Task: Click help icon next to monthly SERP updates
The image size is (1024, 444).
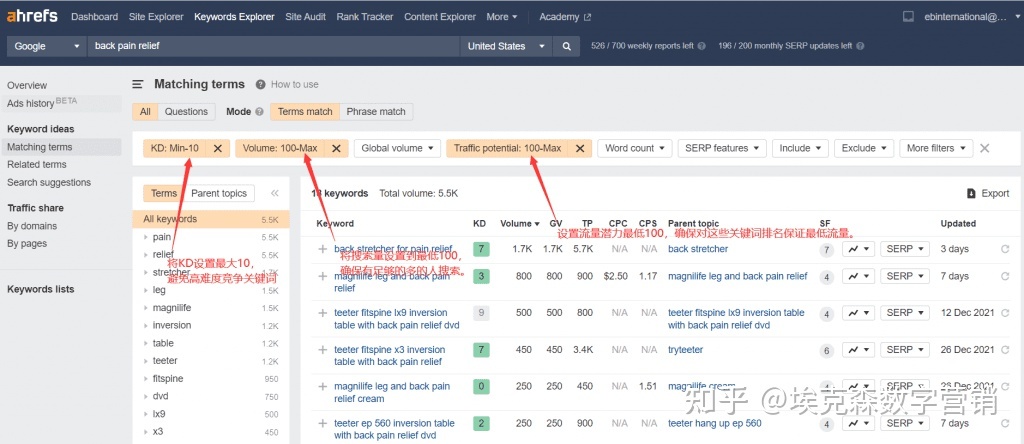Action: (860, 46)
